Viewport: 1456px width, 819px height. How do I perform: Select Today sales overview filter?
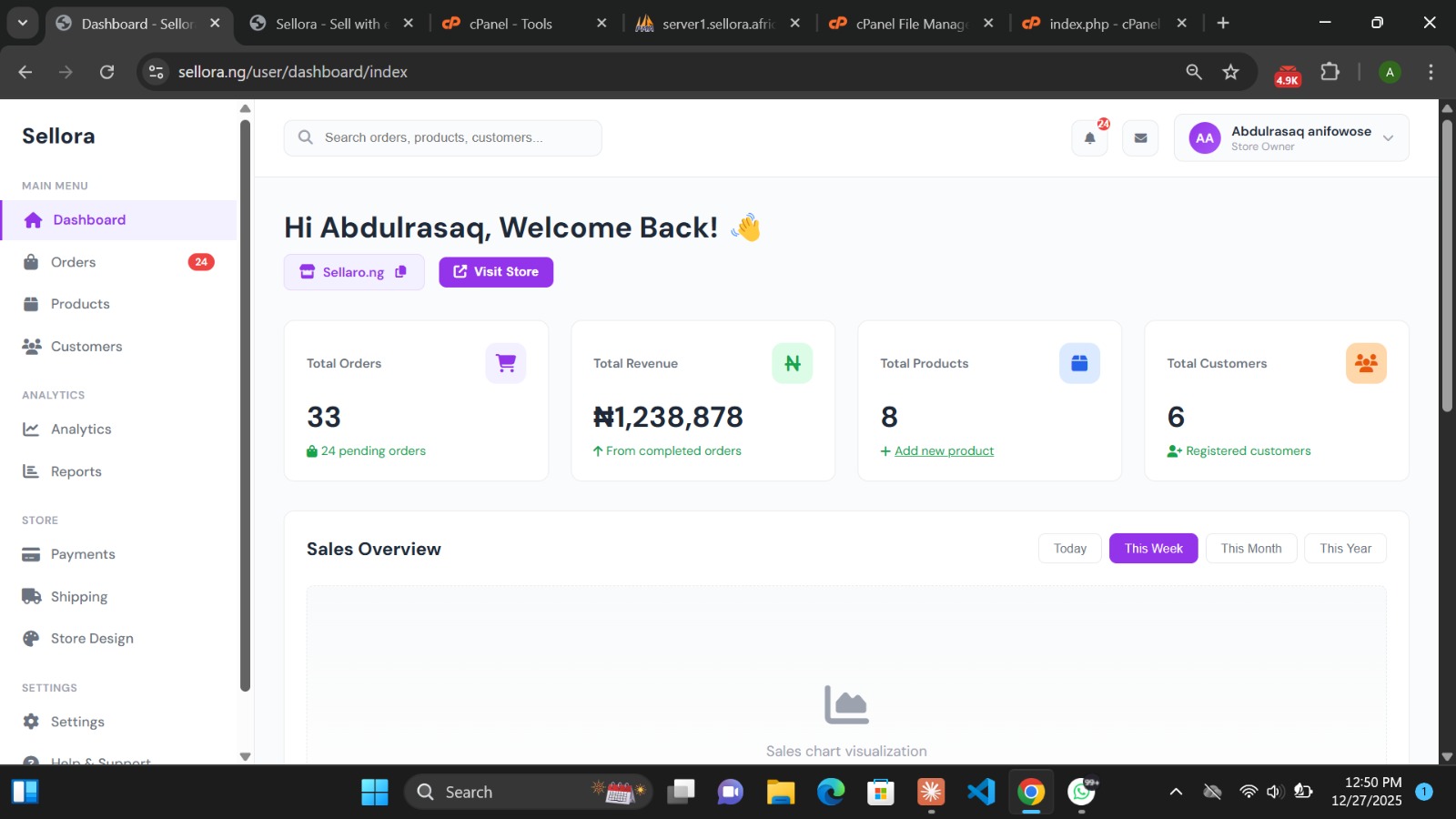(1069, 549)
